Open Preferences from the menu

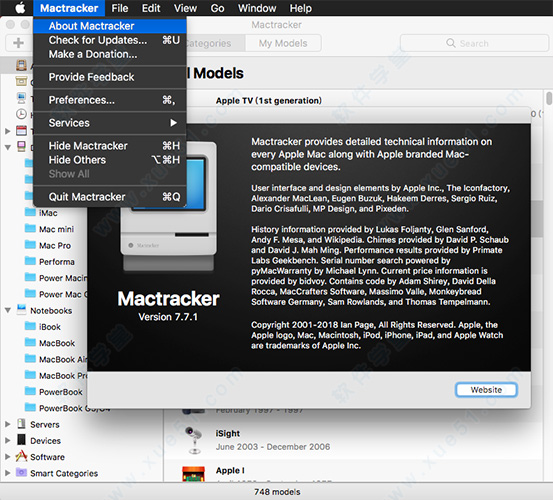pos(110,100)
